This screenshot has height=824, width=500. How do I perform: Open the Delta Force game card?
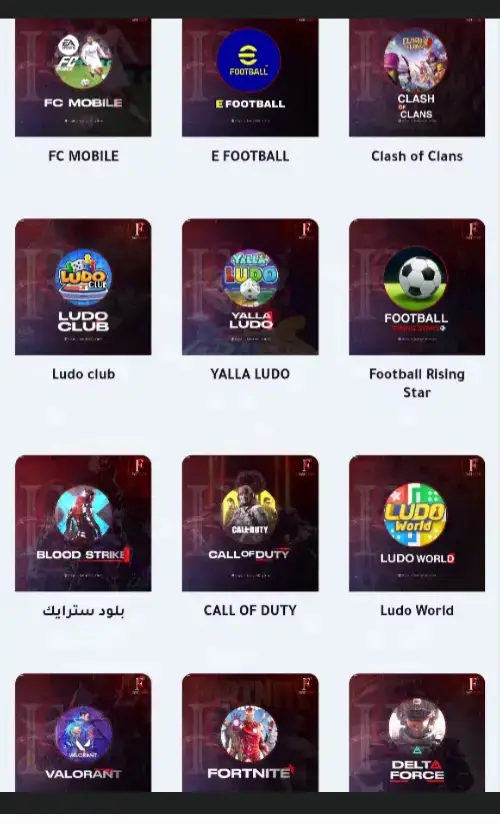click(x=417, y=733)
